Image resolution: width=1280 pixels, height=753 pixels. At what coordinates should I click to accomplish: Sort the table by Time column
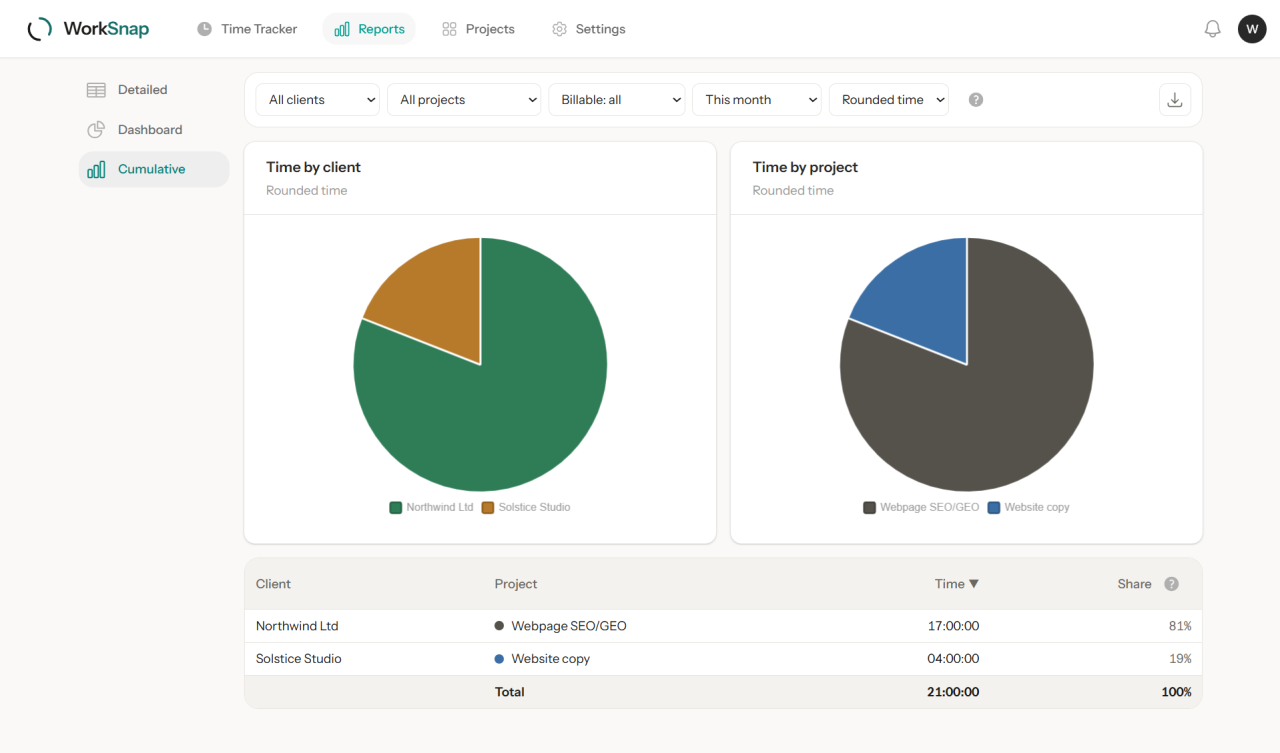pos(957,584)
